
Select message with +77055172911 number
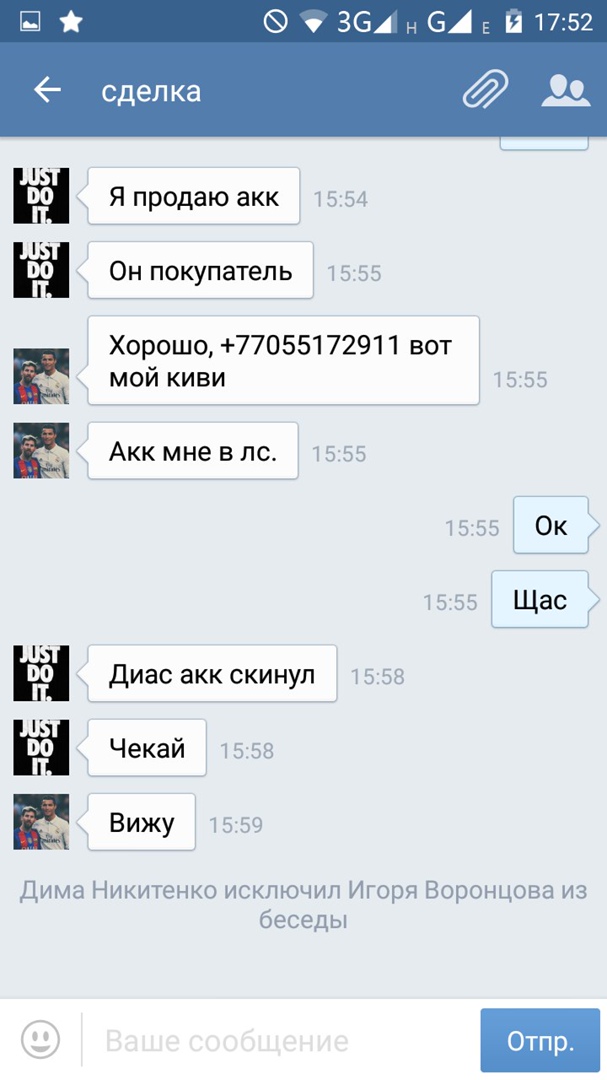click(283, 360)
